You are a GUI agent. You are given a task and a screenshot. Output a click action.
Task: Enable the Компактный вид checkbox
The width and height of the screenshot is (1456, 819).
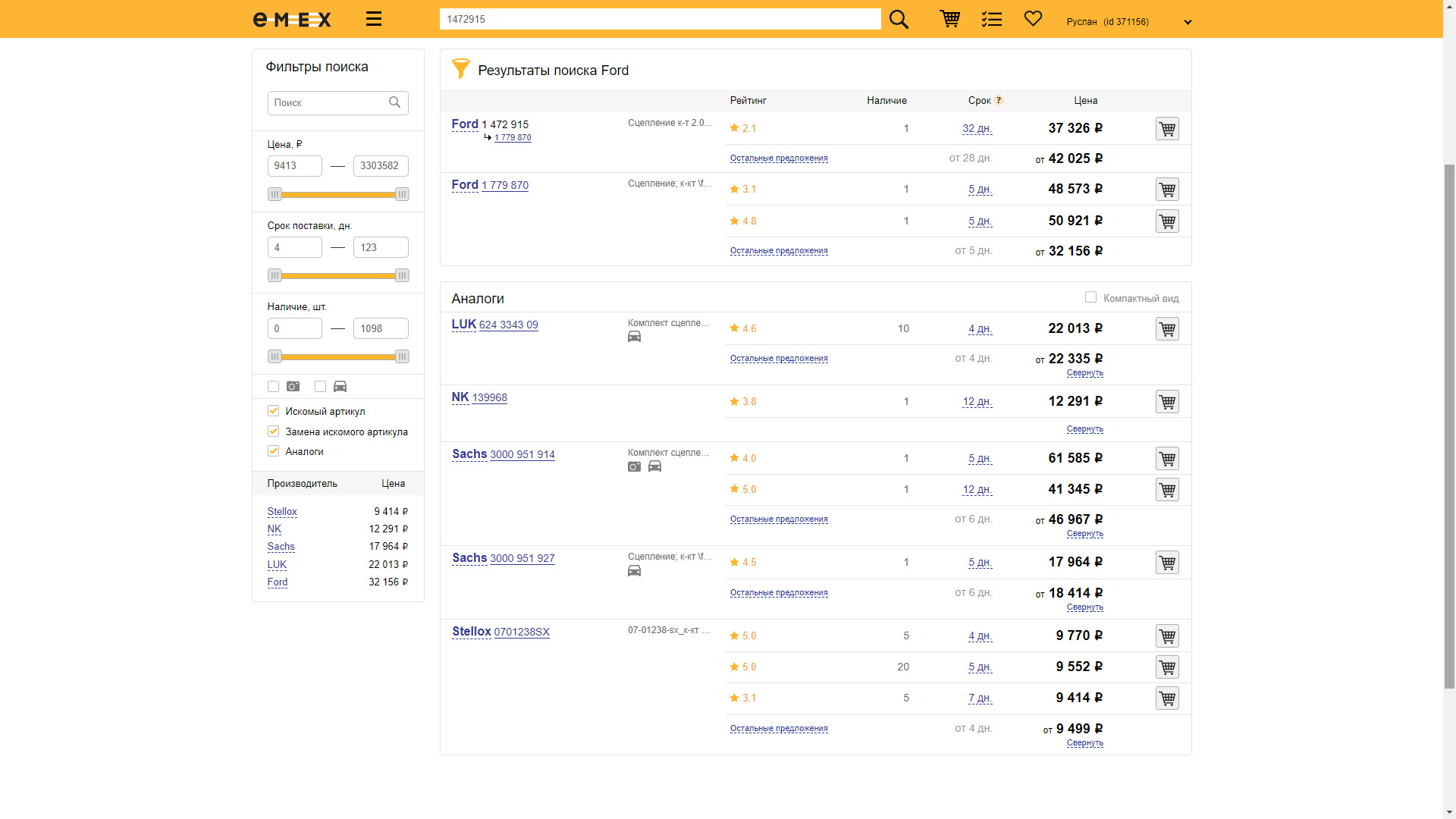pyautogui.click(x=1090, y=297)
